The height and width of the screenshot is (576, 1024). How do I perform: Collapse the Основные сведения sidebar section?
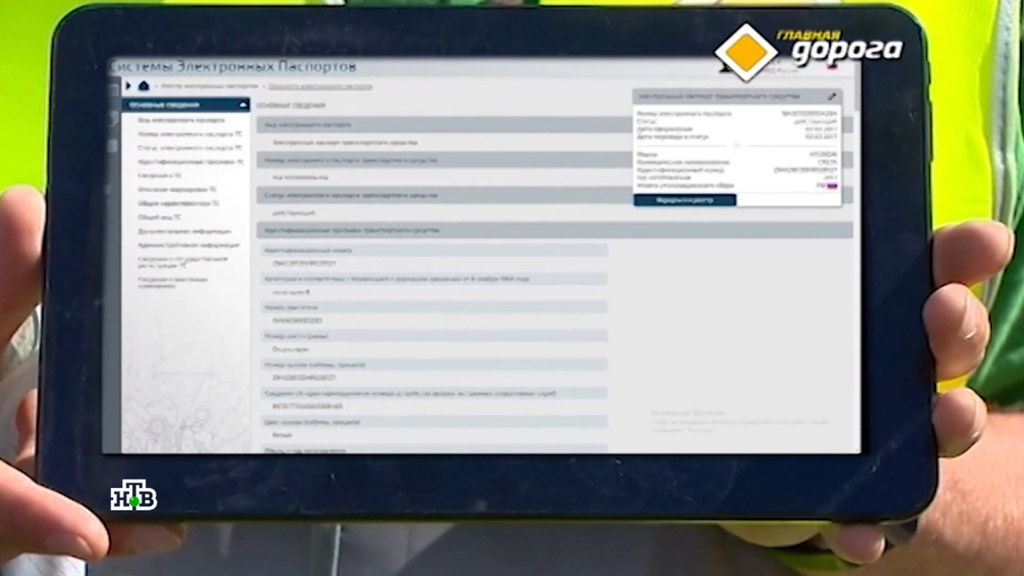coord(243,105)
